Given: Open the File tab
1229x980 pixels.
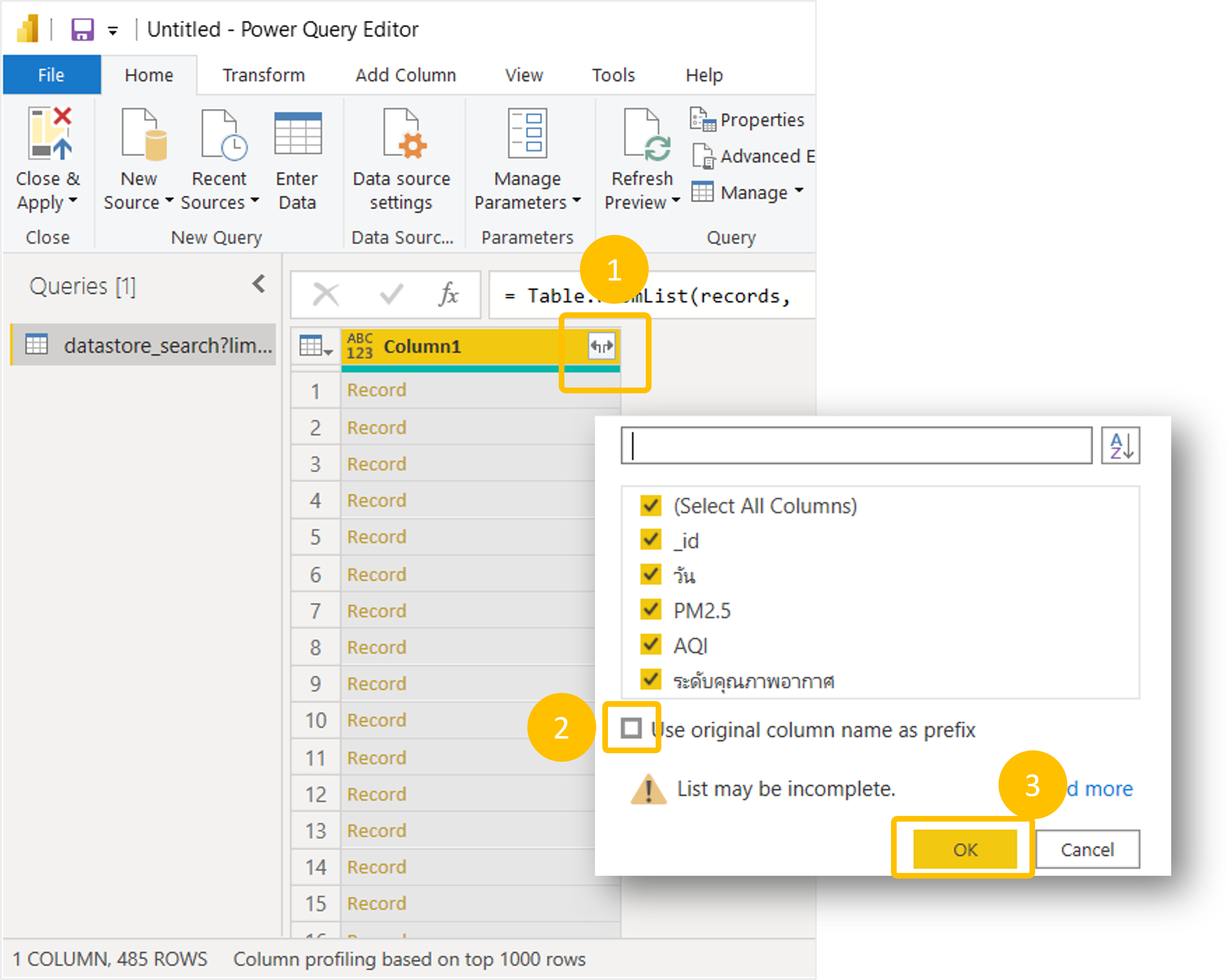Looking at the screenshot, I should tap(51, 75).
